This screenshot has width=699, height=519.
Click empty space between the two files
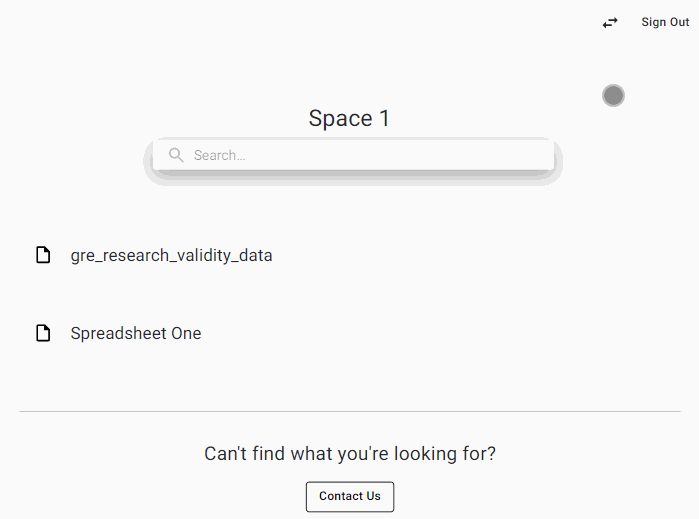tap(349, 294)
